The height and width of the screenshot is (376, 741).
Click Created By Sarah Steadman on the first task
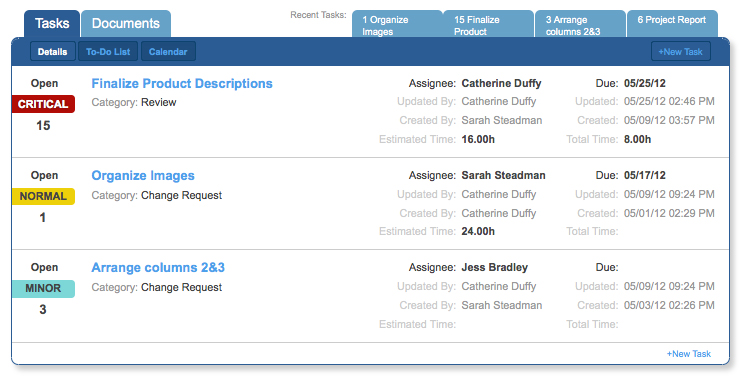tap(502, 120)
